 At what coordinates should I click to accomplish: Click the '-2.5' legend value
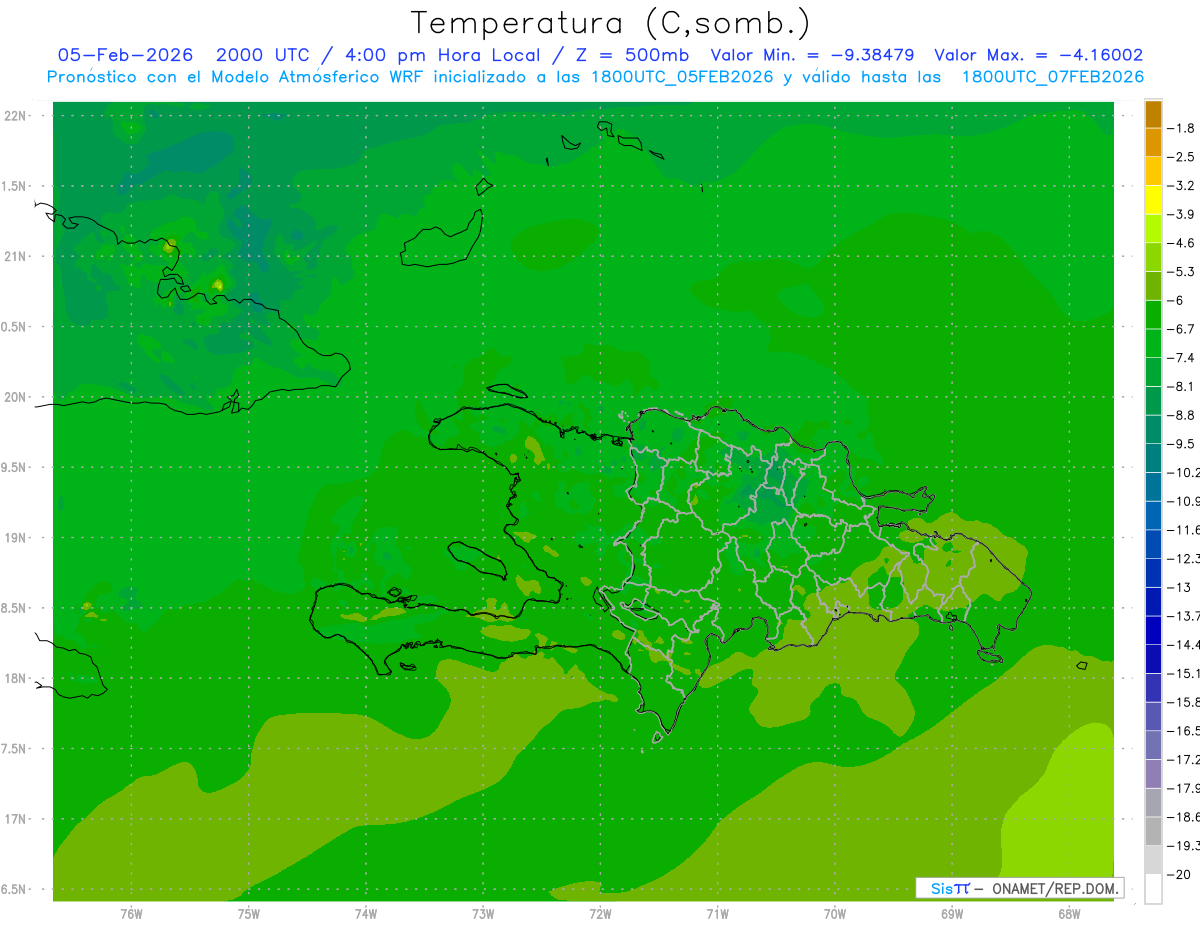point(1181,157)
